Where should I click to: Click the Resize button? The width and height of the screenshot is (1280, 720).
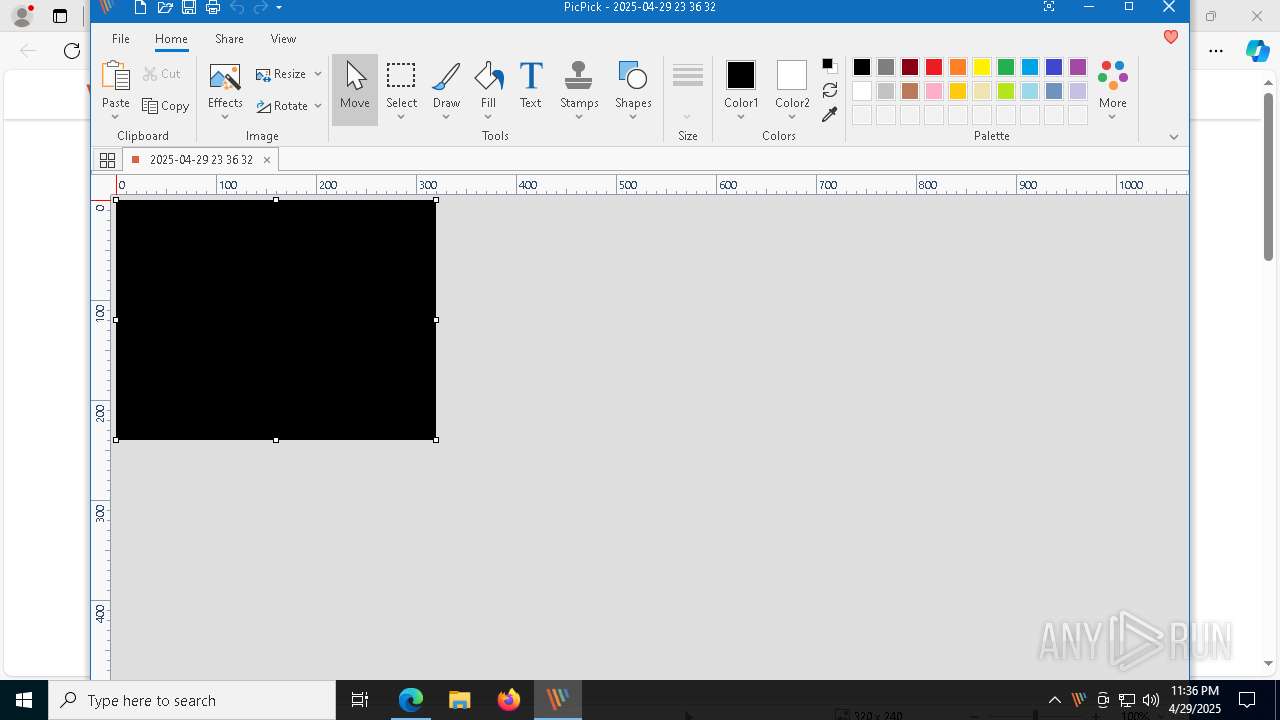tap(281, 74)
